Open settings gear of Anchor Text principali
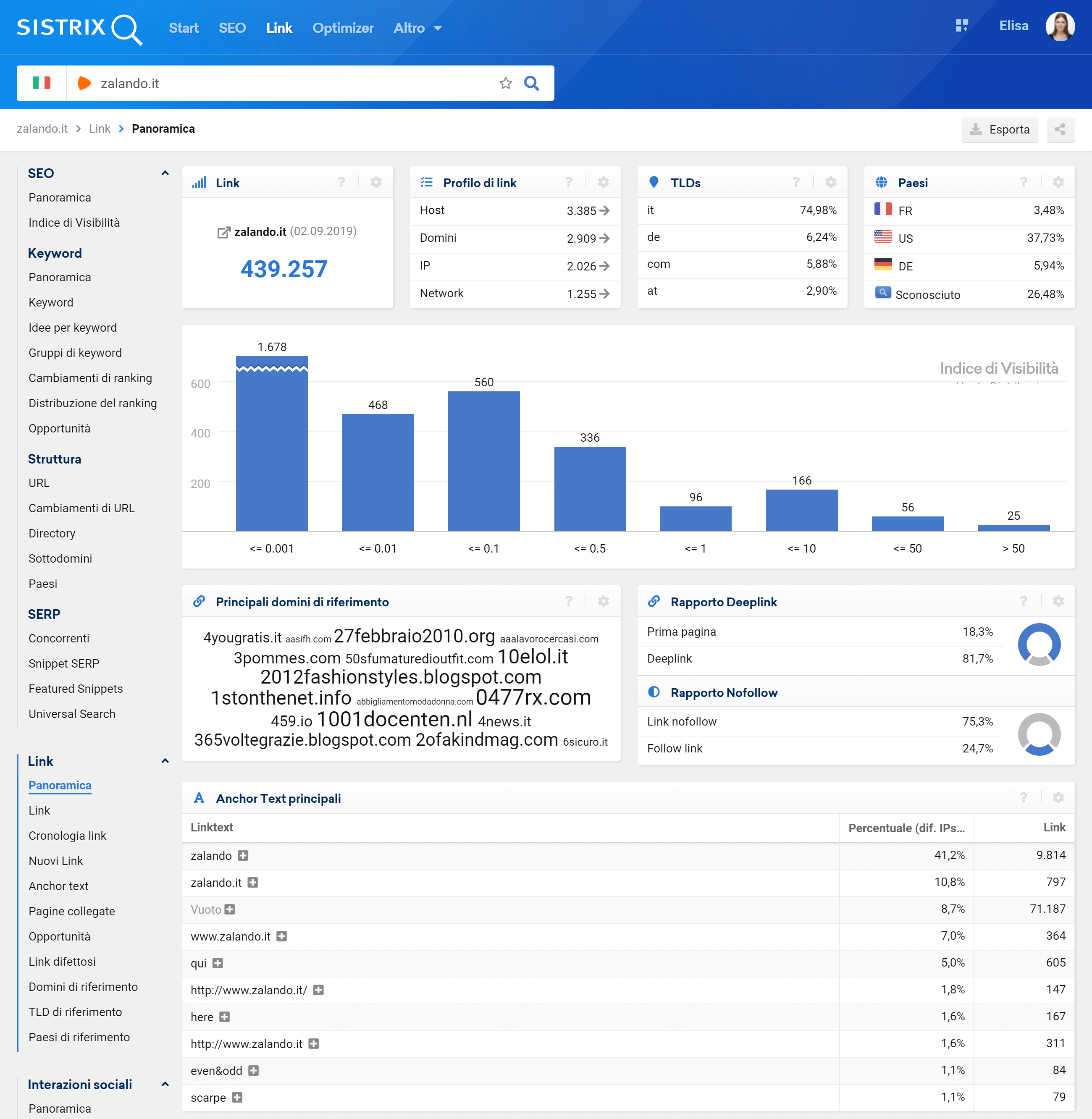Screen dimensions: 1092x1119 point(1058,798)
